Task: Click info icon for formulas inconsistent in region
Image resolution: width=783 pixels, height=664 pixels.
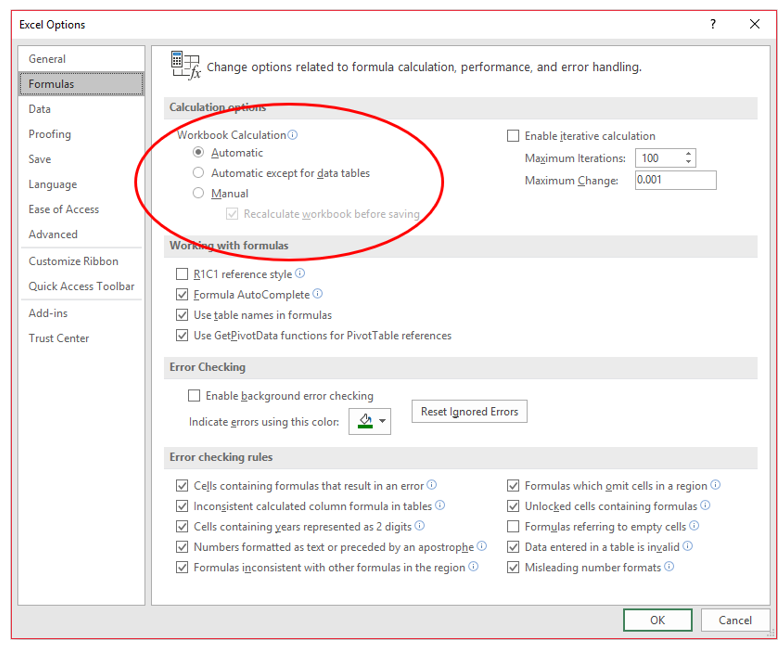Action: coord(473,567)
